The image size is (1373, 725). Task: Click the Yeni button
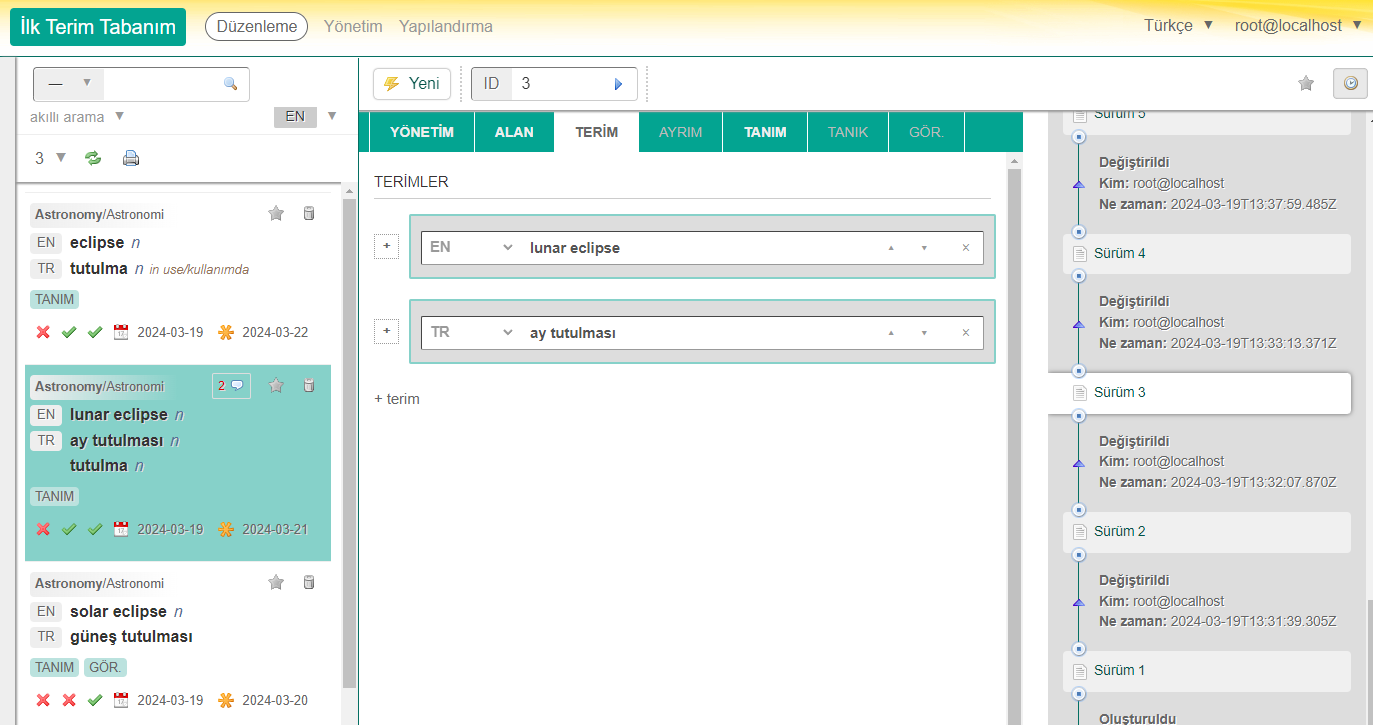click(412, 84)
